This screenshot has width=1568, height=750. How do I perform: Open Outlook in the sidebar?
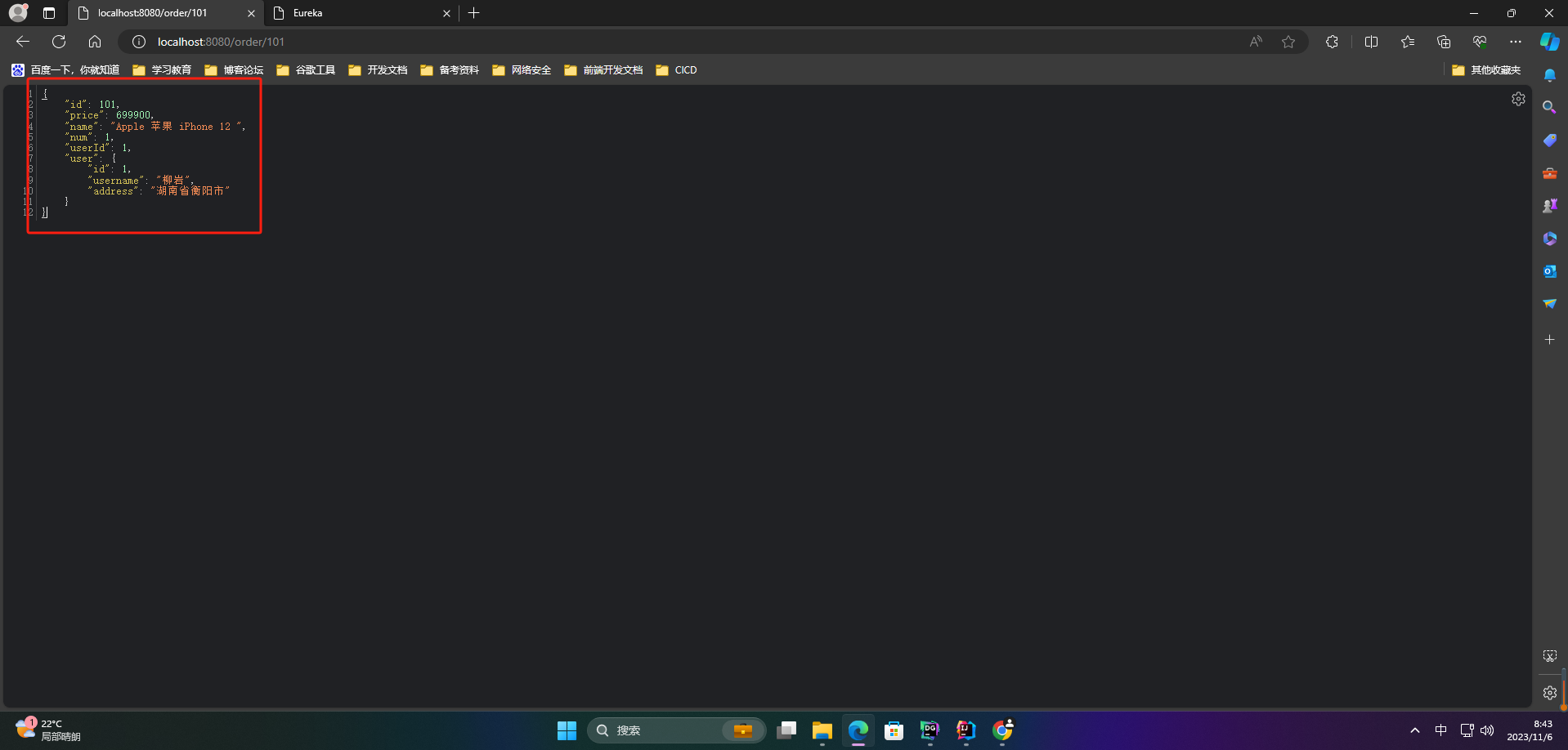tap(1549, 271)
